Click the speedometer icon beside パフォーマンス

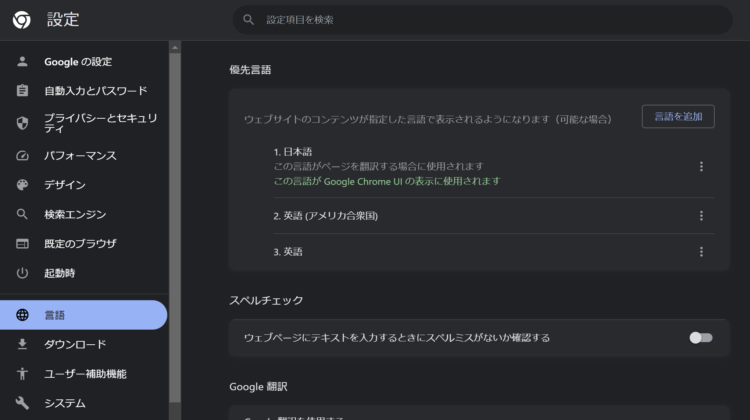(x=22, y=155)
